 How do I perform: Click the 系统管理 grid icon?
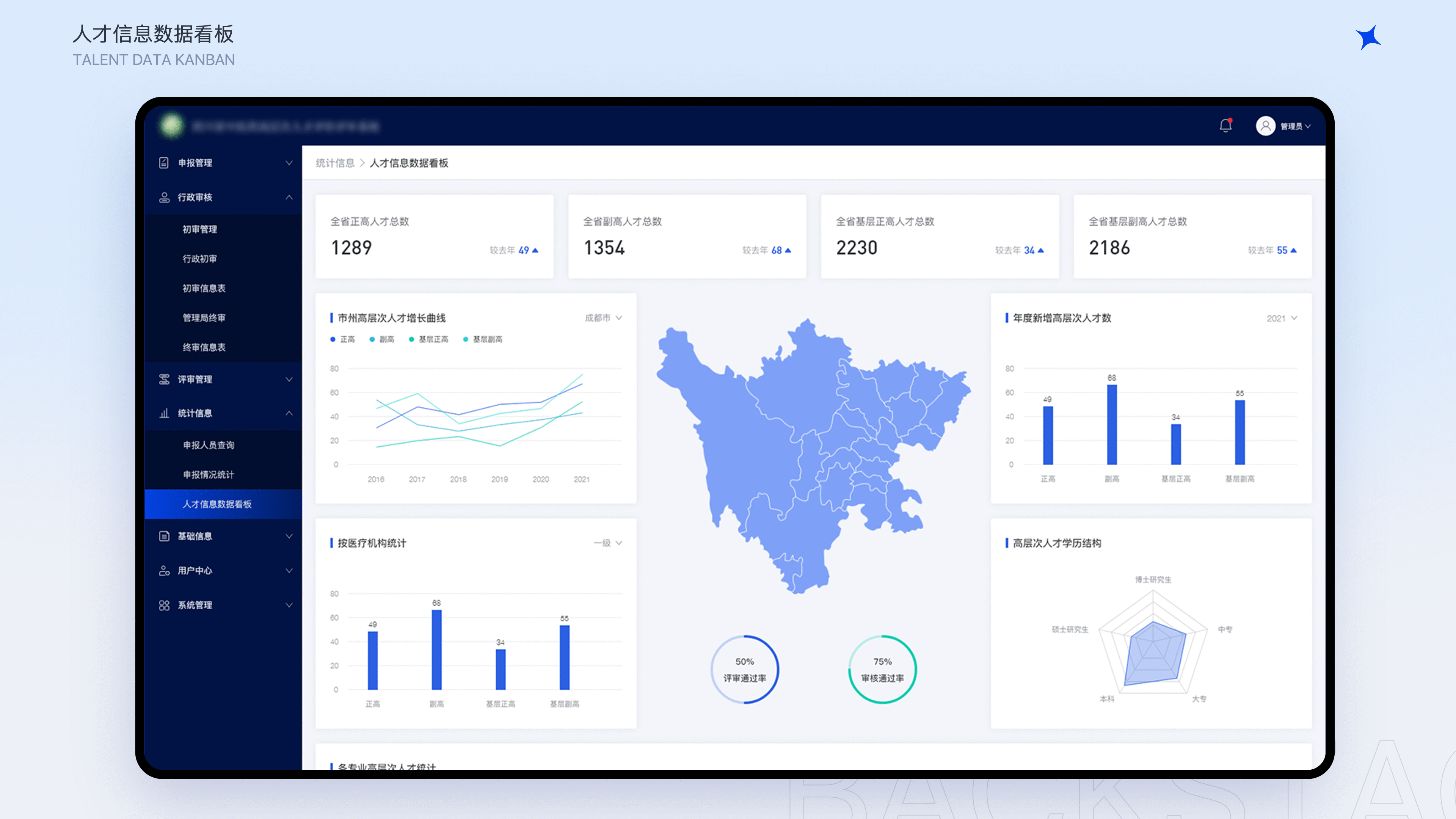(164, 605)
